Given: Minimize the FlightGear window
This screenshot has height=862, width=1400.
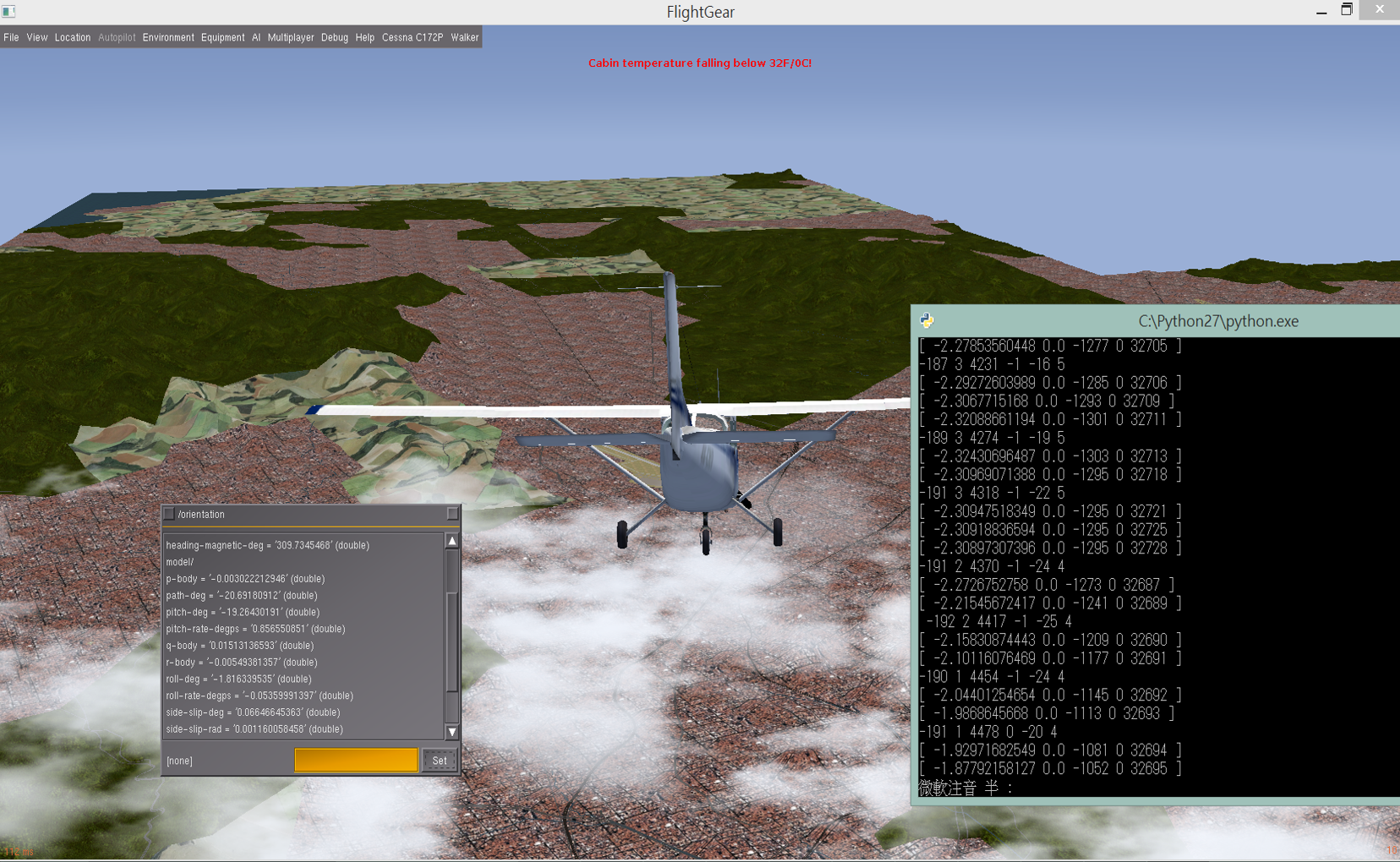Looking at the screenshot, I should [x=1321, y=11].
